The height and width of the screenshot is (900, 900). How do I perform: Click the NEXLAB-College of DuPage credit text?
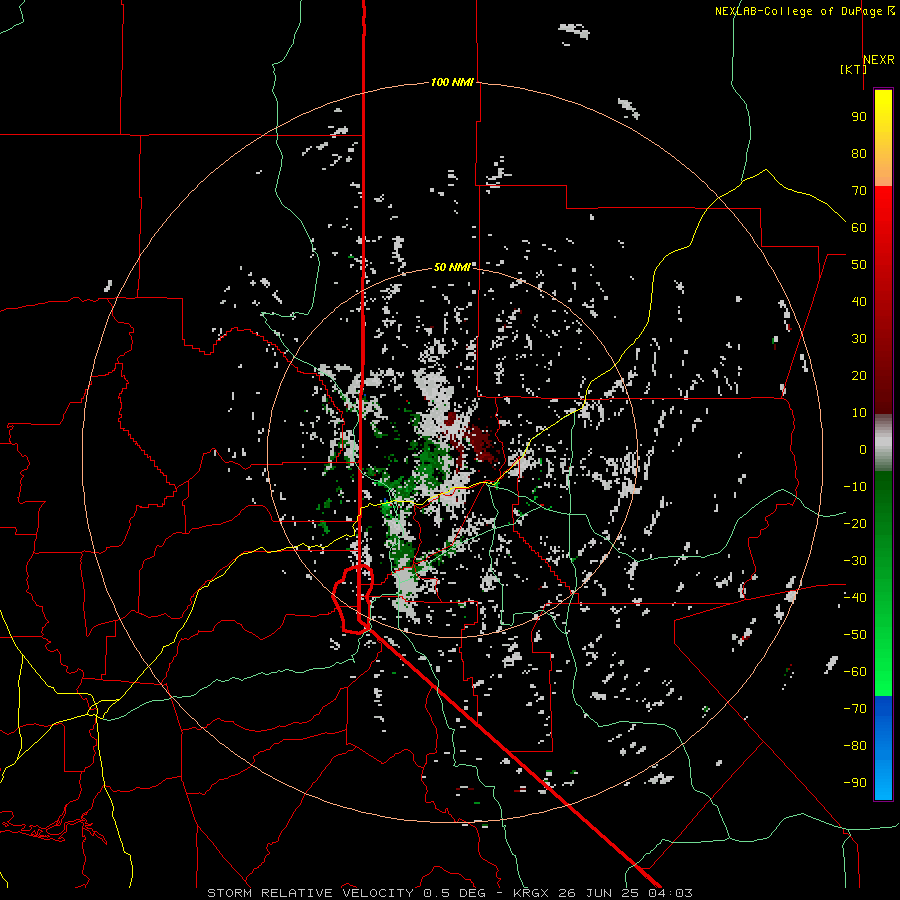point(798,11)
